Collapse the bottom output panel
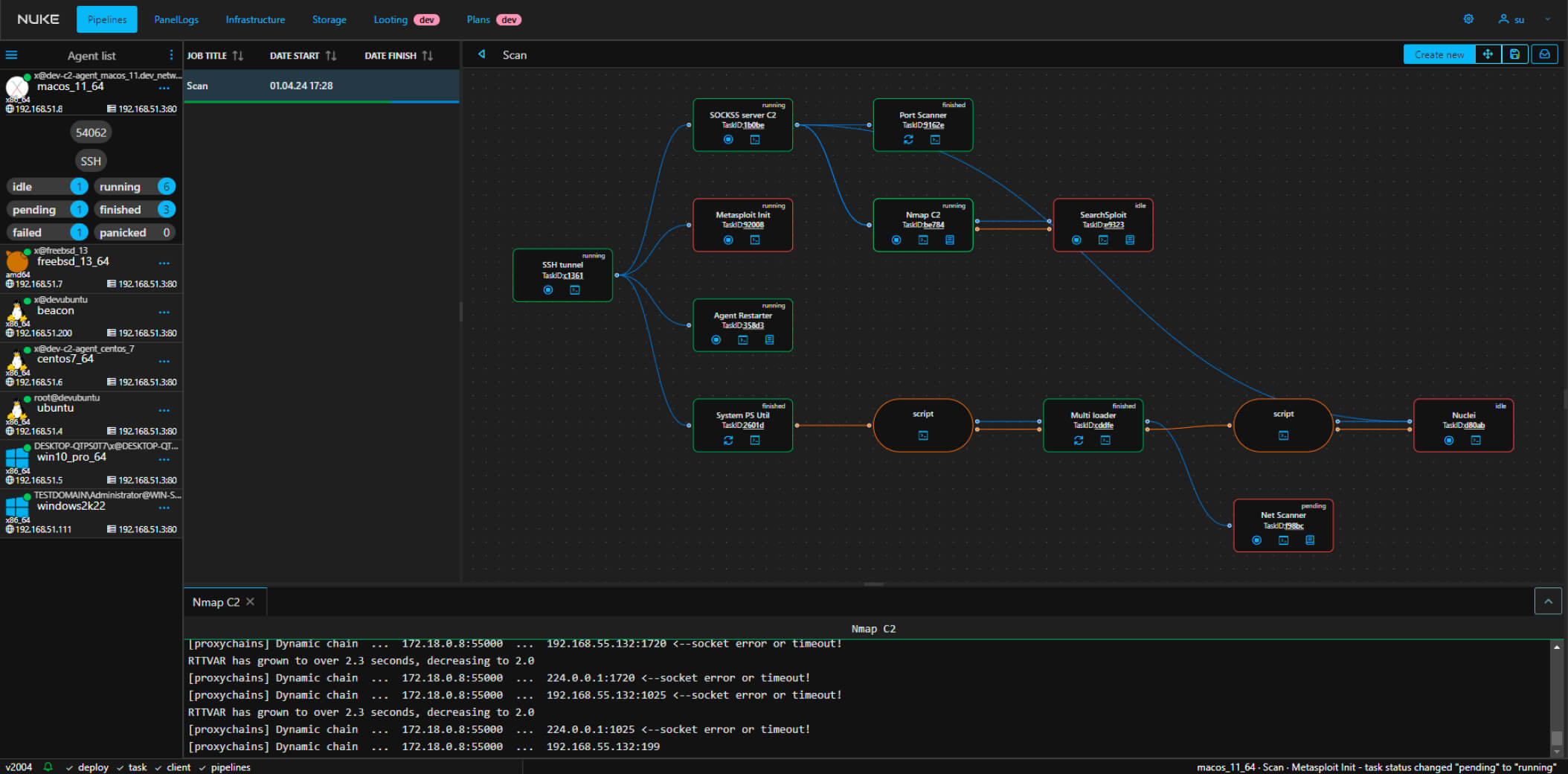This screenshot has width=1568, height=774. coord(1548,601)
